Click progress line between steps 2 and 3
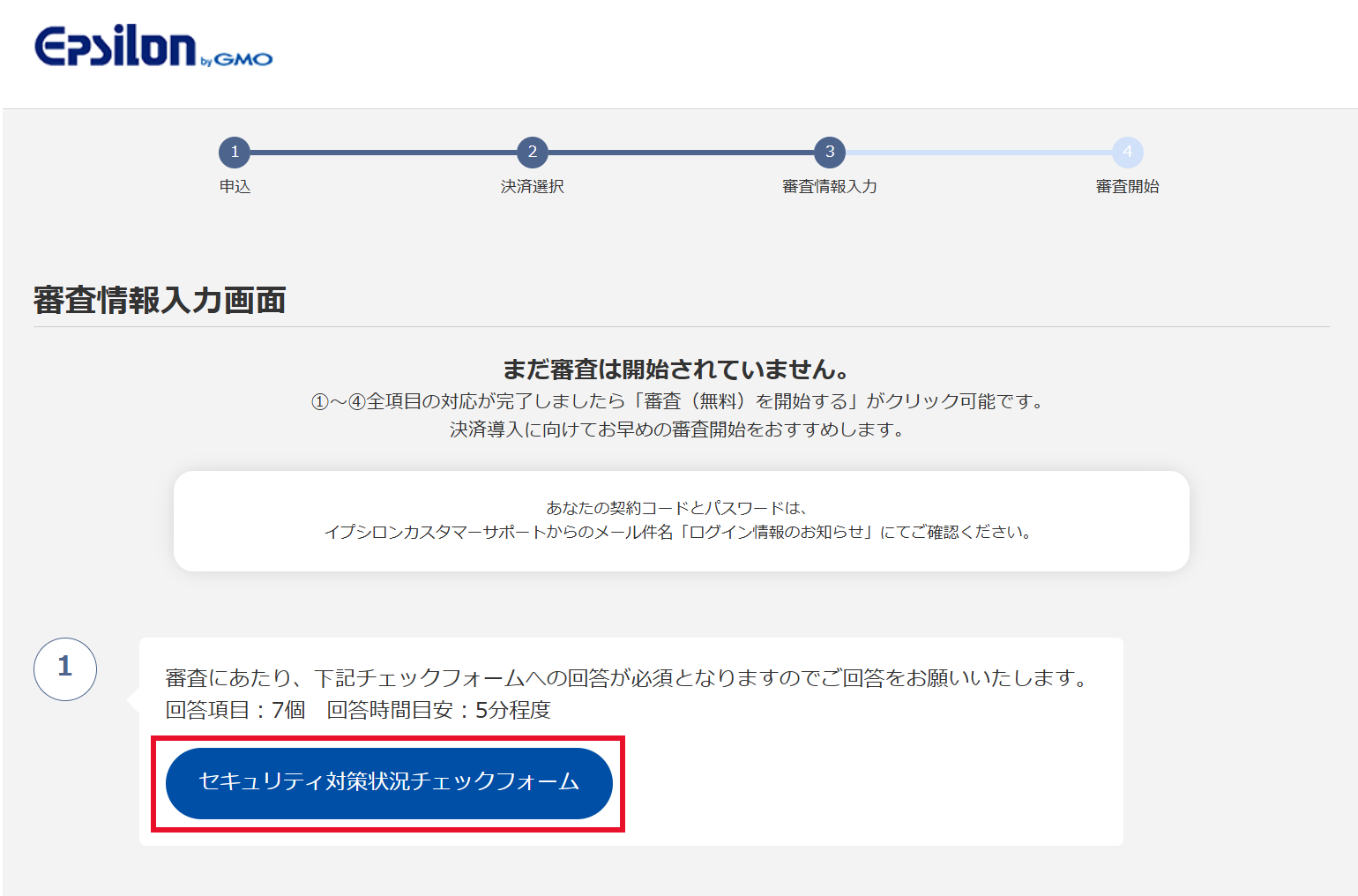This screenshot has height=896, width=1358. coord(681,153)
